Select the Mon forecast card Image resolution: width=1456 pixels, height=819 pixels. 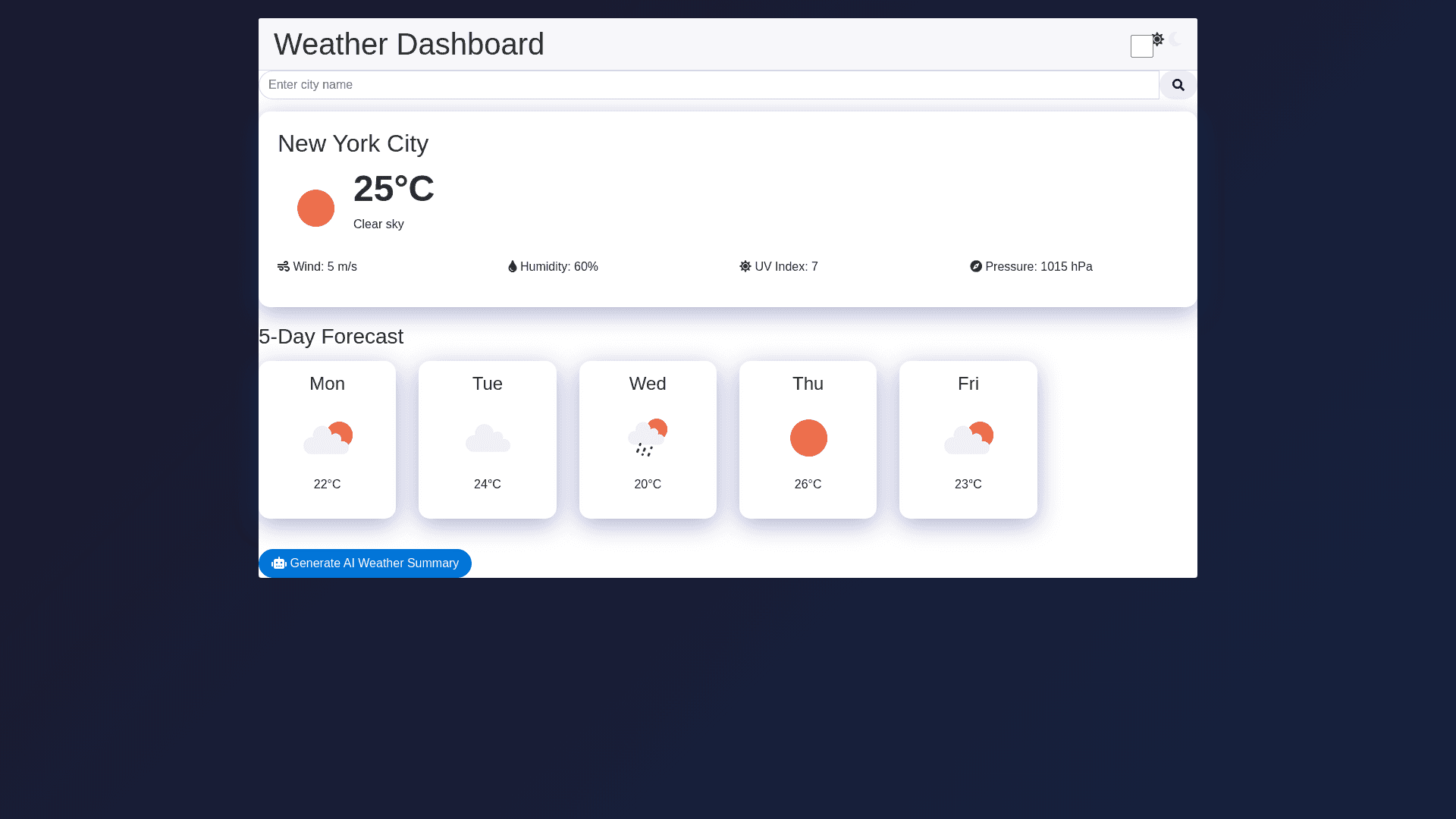(327, 440)
